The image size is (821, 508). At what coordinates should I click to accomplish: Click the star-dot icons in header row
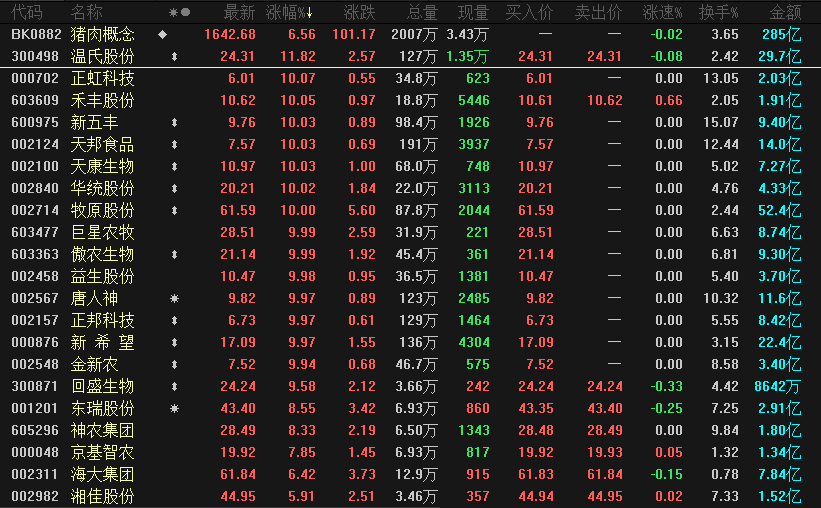[180, 13]
